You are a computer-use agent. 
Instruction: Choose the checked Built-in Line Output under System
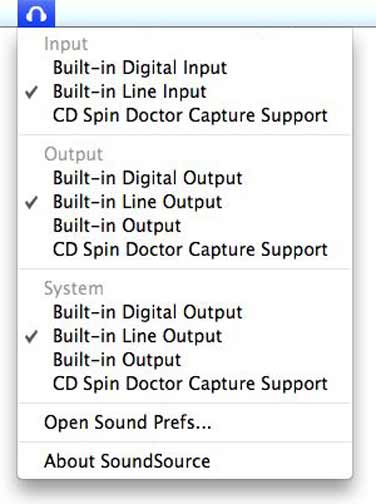tap(185, 336)
